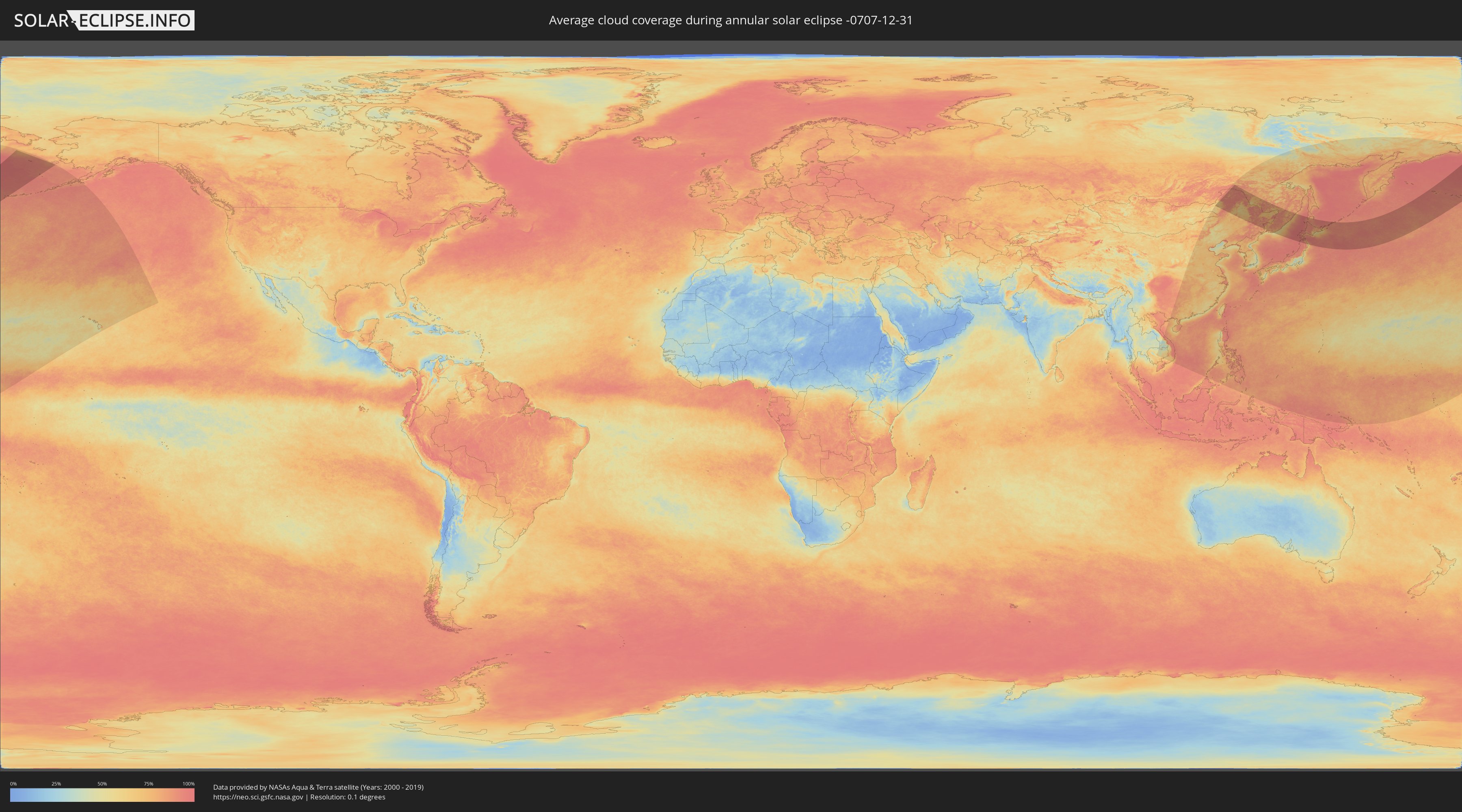Click the '0%' legend label
Viewport: 1462px width, 812px height.
click(13, 784)
